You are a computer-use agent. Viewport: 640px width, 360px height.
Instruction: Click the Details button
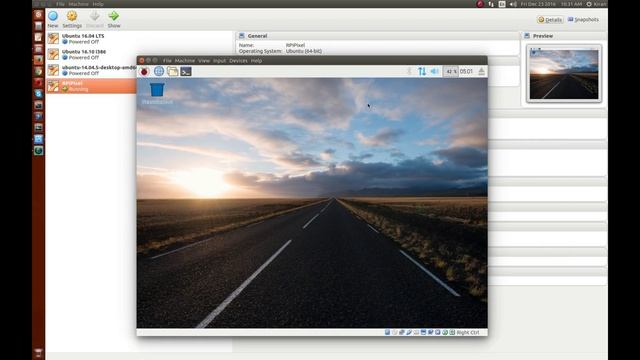pos(550,19)
